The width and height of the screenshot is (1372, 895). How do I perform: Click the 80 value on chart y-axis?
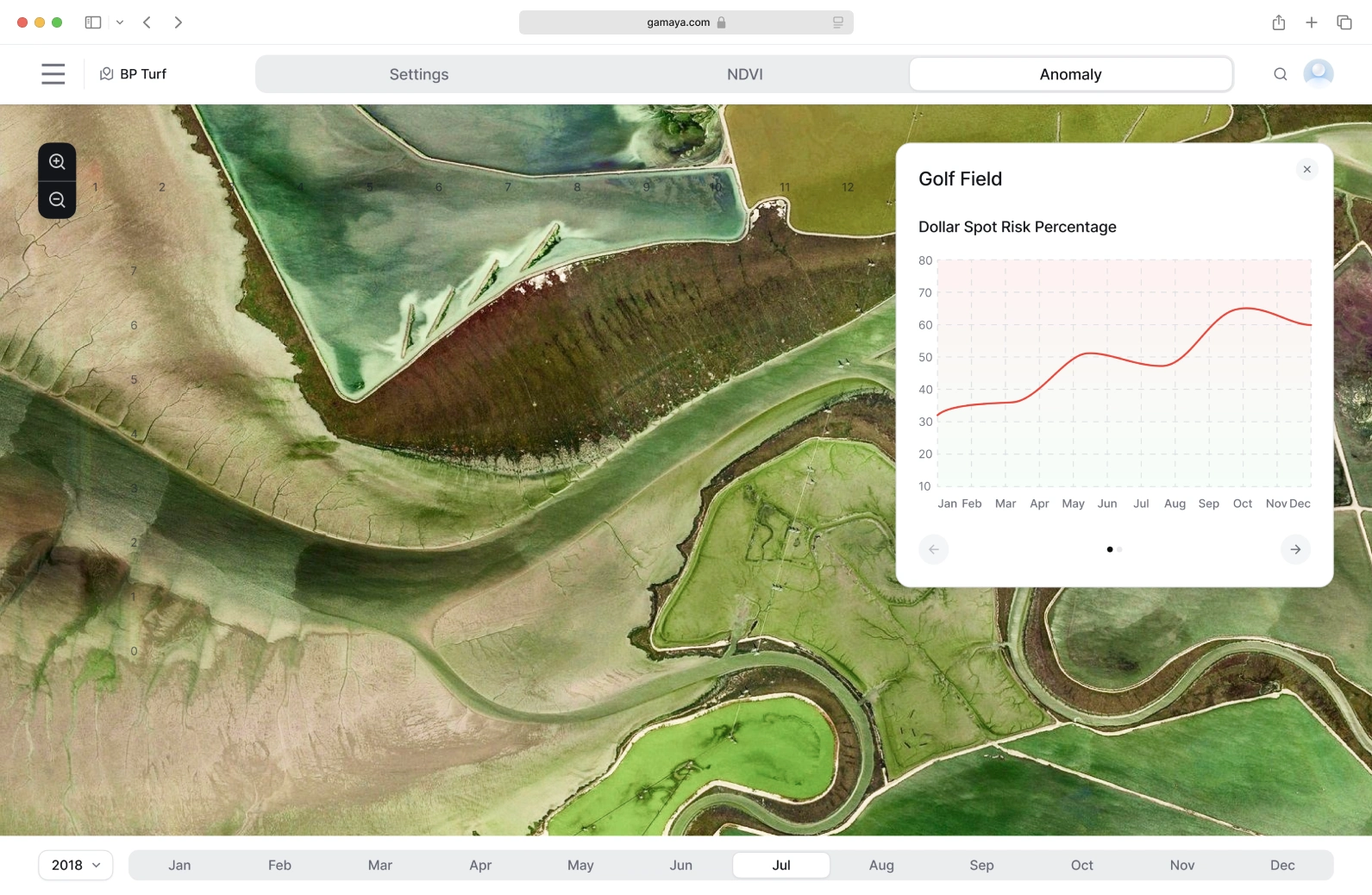point(925,260)
